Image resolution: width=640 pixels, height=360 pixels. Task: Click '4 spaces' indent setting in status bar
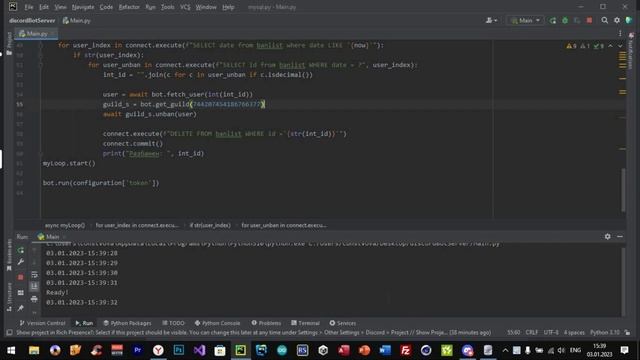click(x=574, y=333)
